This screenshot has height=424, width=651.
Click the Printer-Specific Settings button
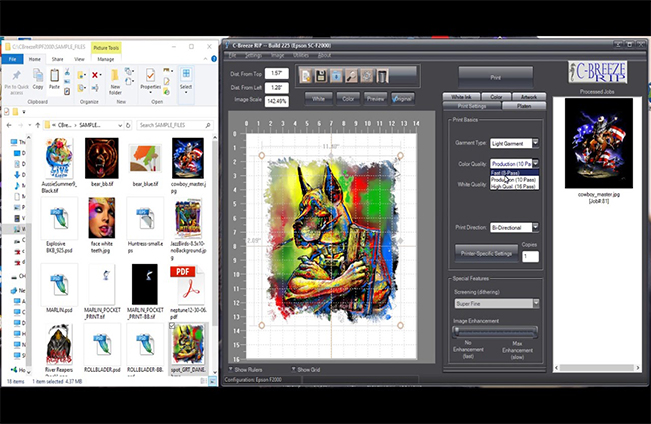[x=486, y=253]
